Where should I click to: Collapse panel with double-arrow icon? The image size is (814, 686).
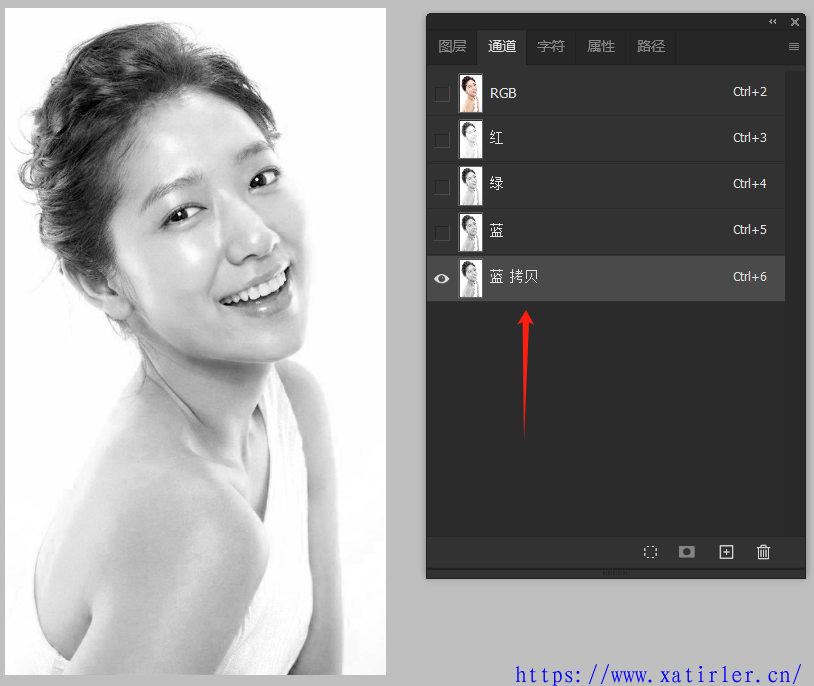[x=772, y=22]
